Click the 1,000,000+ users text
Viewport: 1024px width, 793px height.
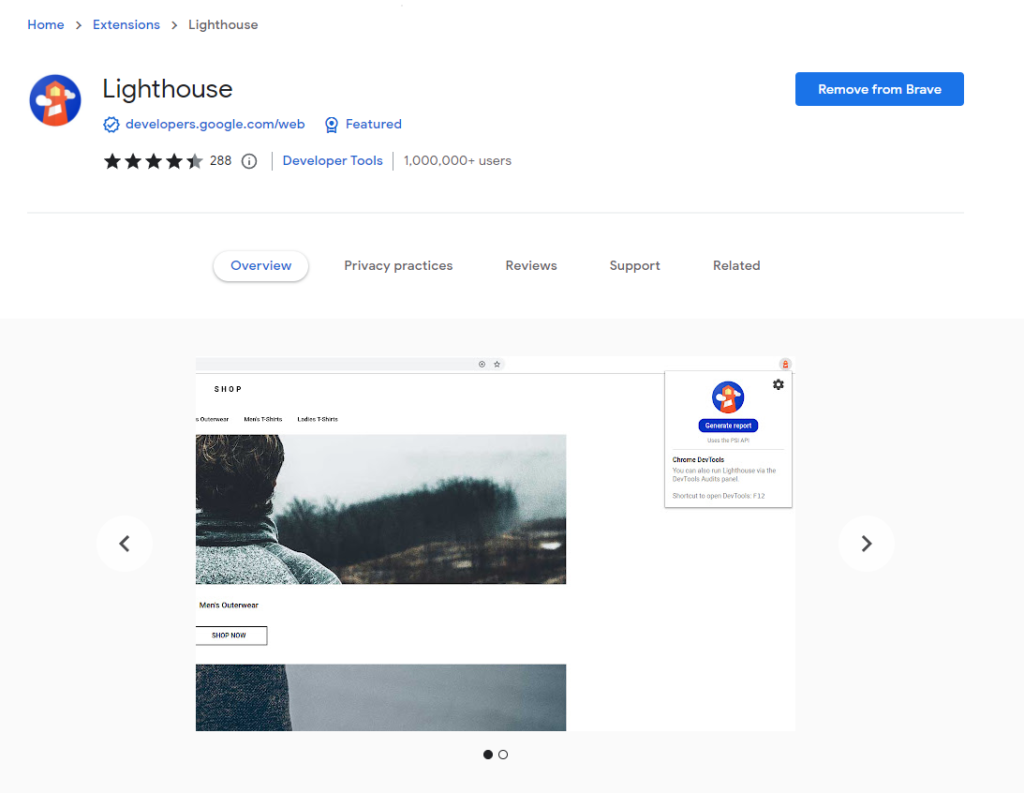click(457, 161)
